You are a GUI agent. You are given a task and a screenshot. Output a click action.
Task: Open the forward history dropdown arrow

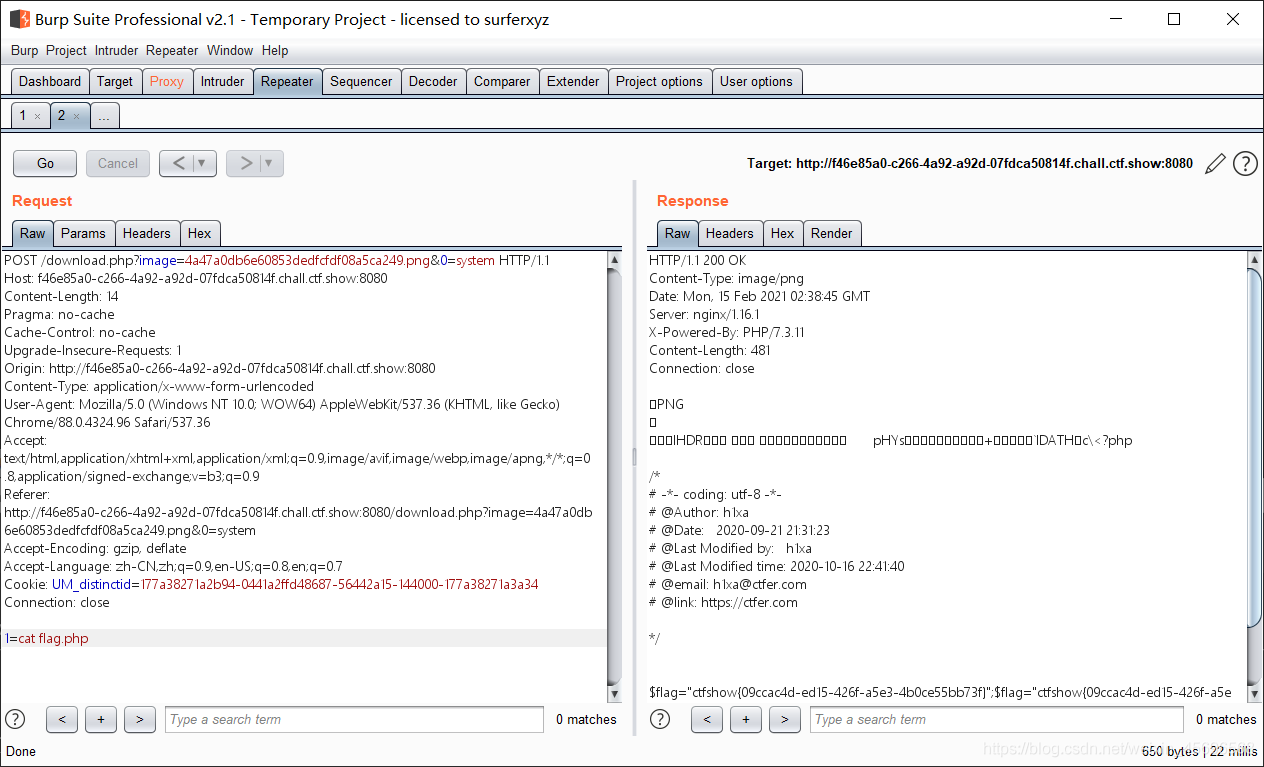[270, 163]
